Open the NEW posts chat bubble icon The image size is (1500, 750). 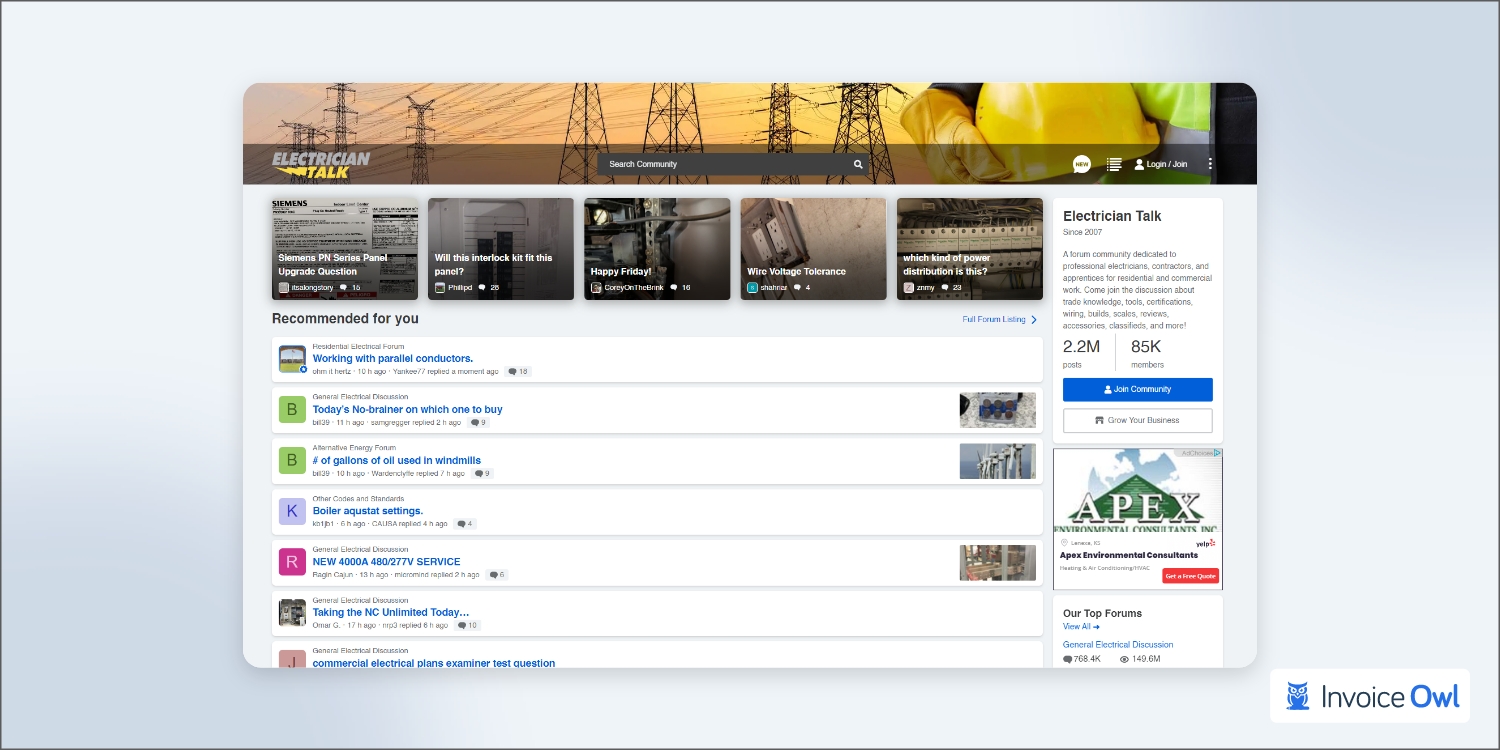1081,164
